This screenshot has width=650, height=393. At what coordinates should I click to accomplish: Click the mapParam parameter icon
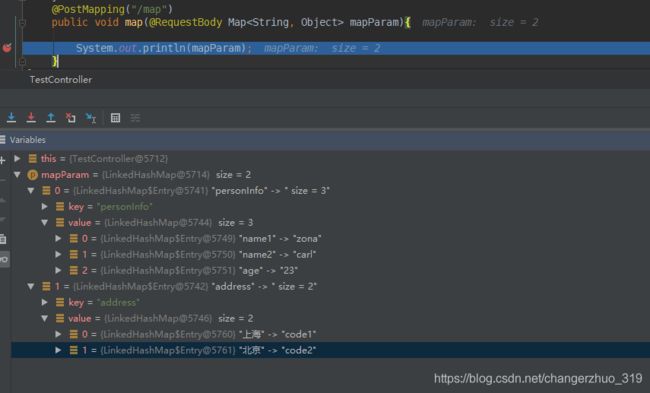click(x=32, y=175)
